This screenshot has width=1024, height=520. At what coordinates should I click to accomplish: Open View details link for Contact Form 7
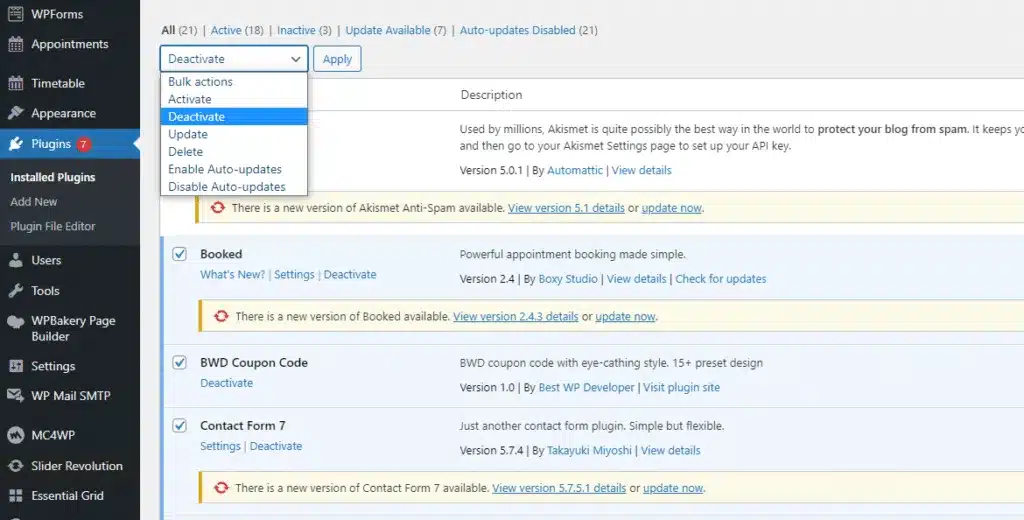670,451
